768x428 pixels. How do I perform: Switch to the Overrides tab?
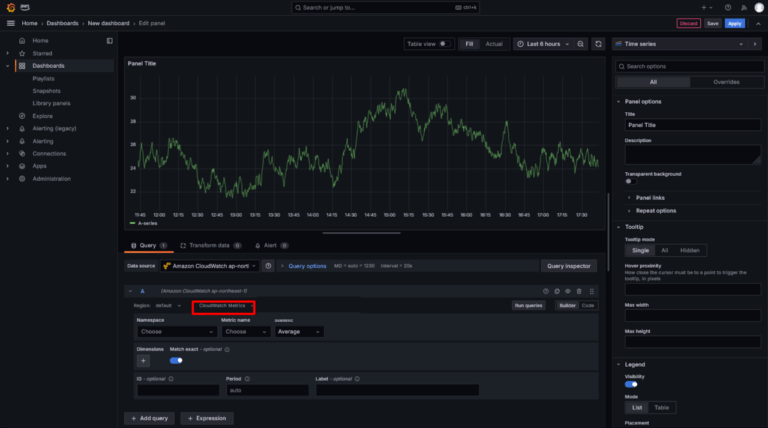(x=726, y=82)
